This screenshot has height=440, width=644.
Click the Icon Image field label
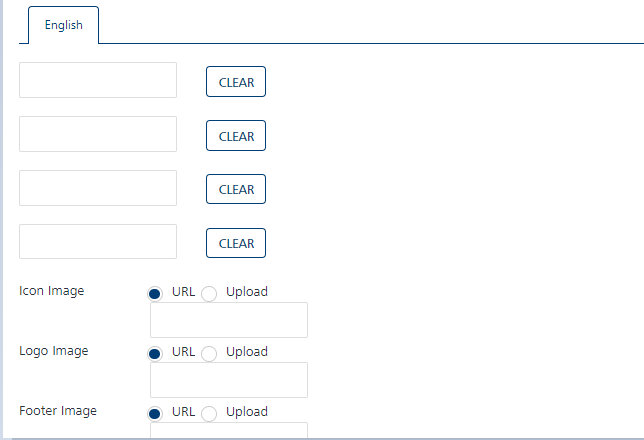pos(52,291)
